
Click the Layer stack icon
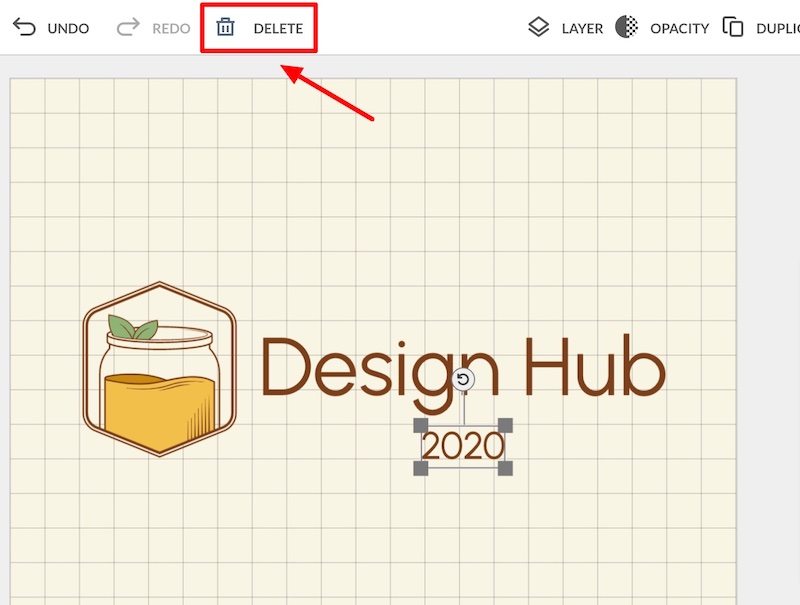[x=539, y=27]
